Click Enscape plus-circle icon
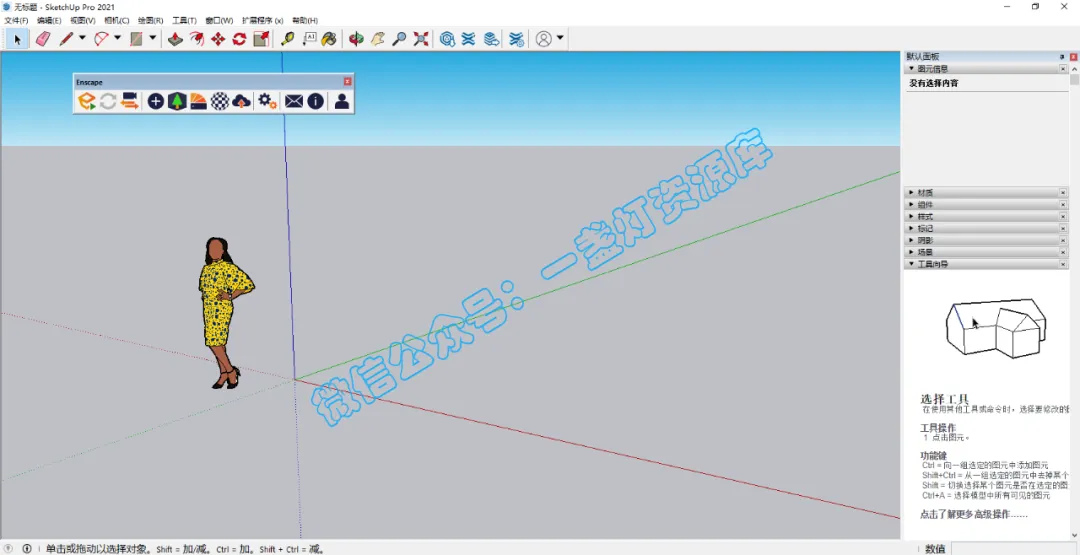 156,102
